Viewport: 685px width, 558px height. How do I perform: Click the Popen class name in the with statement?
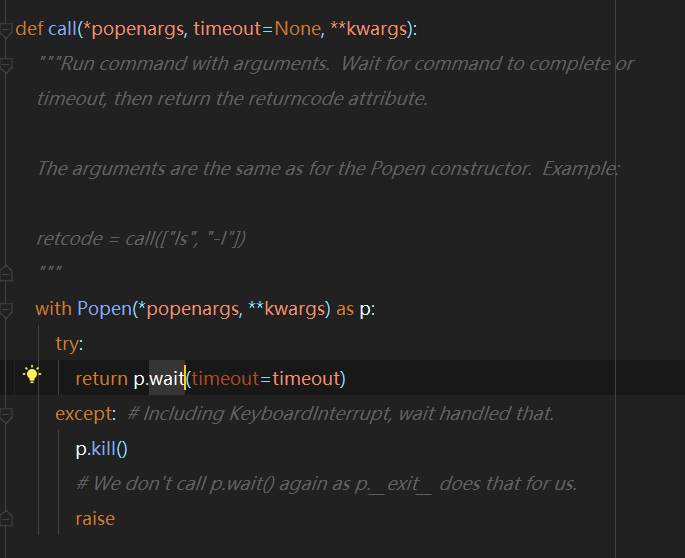(x=104, y=308)
